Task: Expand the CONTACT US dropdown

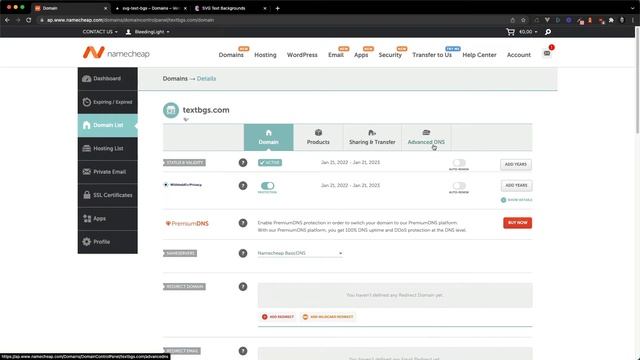Action: click(100, 32)
